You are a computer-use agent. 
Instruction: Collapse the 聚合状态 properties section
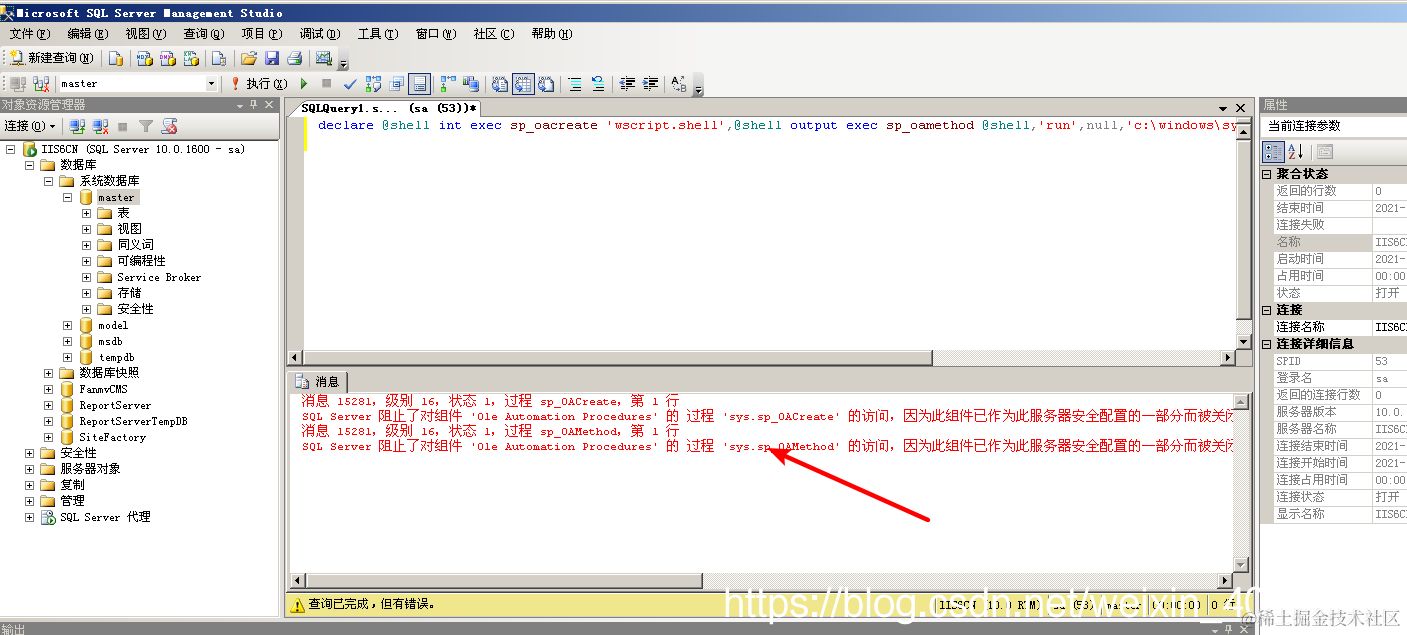point(1267,174)
